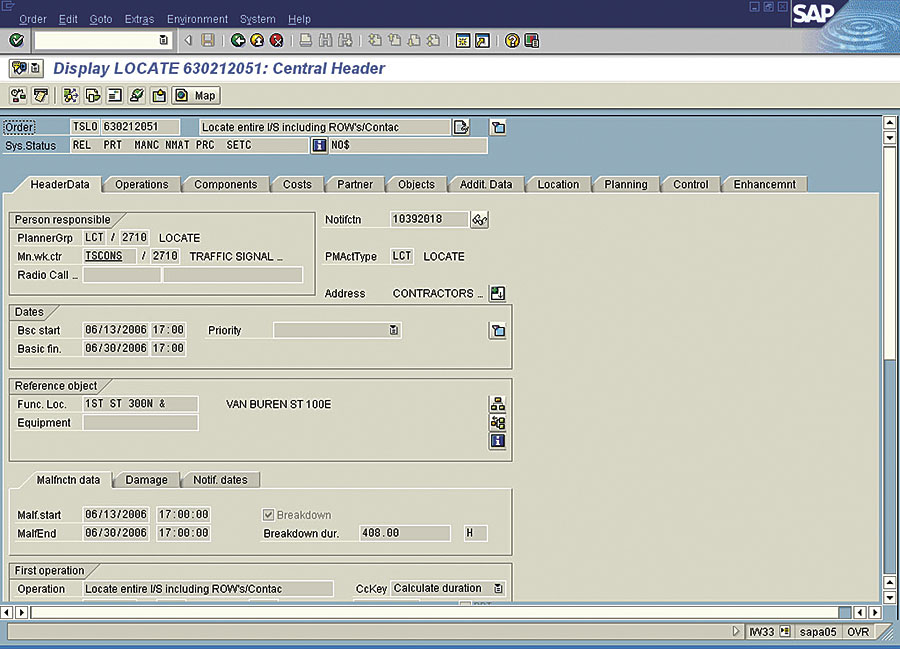The height and width of the screenshot is (649, 900).
Task: Open the Order menu
Action: tap(33, 19)
